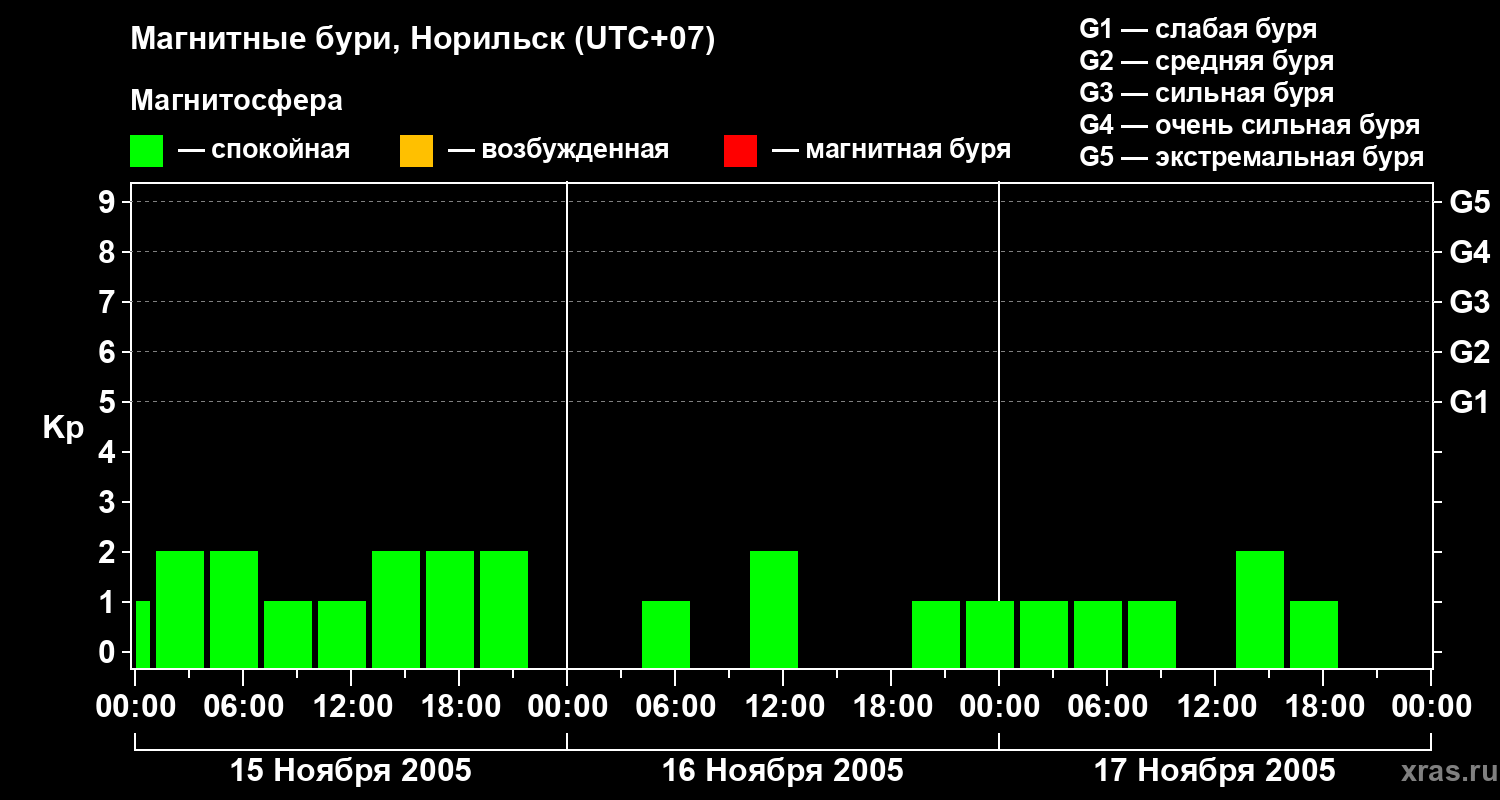
Task: Click the 17 November bar spanning 01:00–04:00
Action: coord(1044,634)
